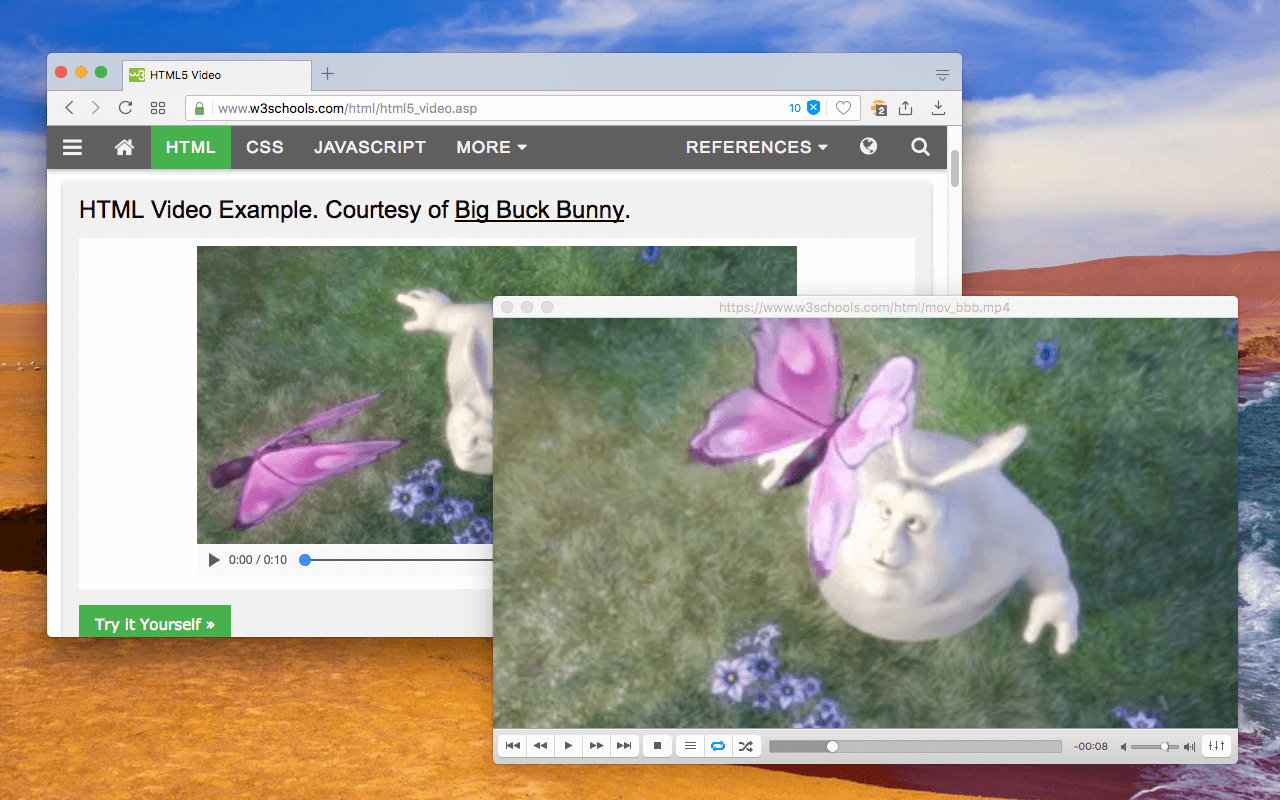This screenshot has width=1280, height=800.
Task: Open the w3schools hamburger menu
Action: coord(73,147)
